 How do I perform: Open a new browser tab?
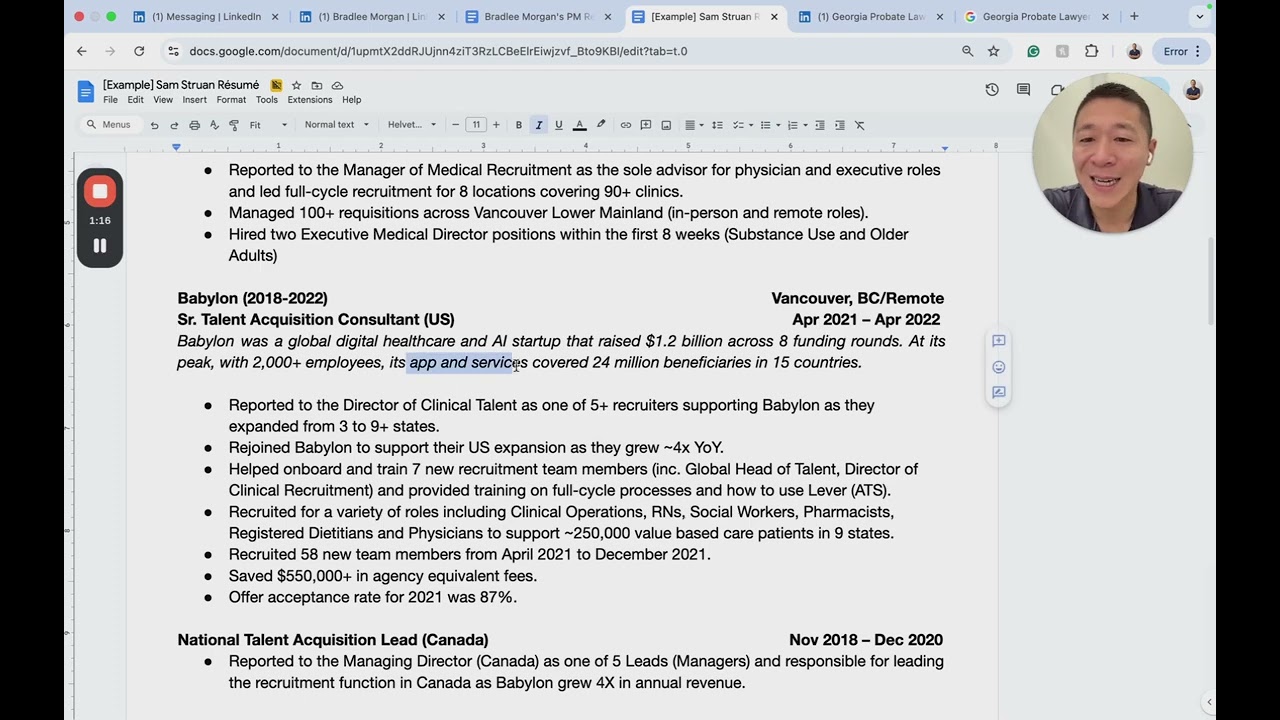point(1134,16)
